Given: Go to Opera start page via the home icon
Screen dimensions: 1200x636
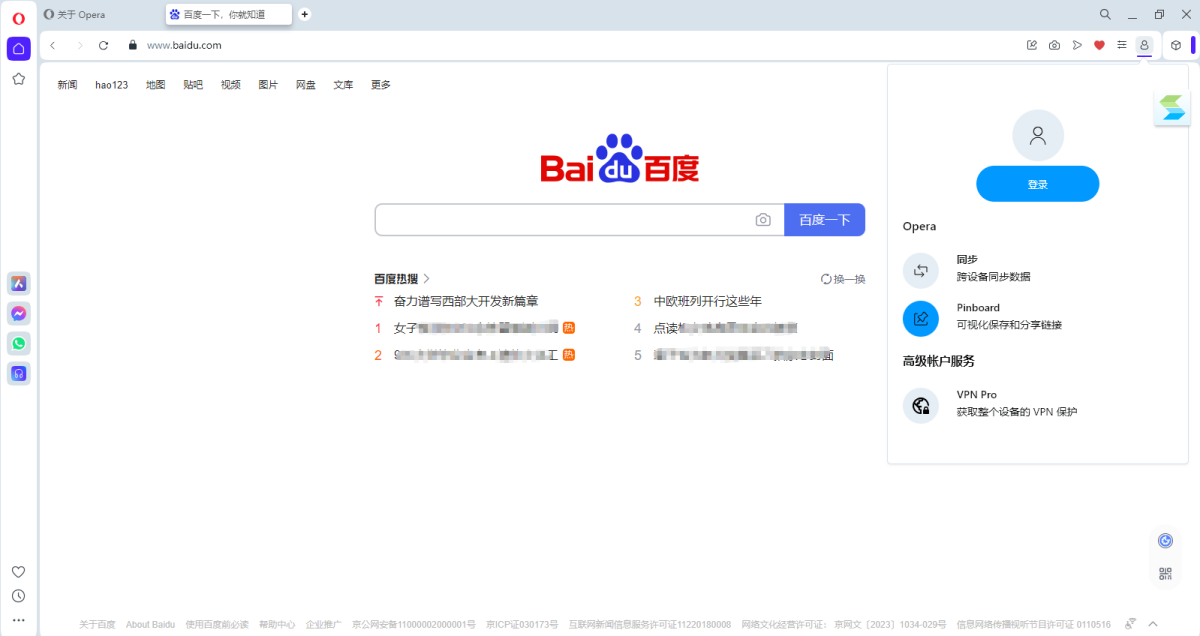Looking at the screenshot, I should pos(18,48).
